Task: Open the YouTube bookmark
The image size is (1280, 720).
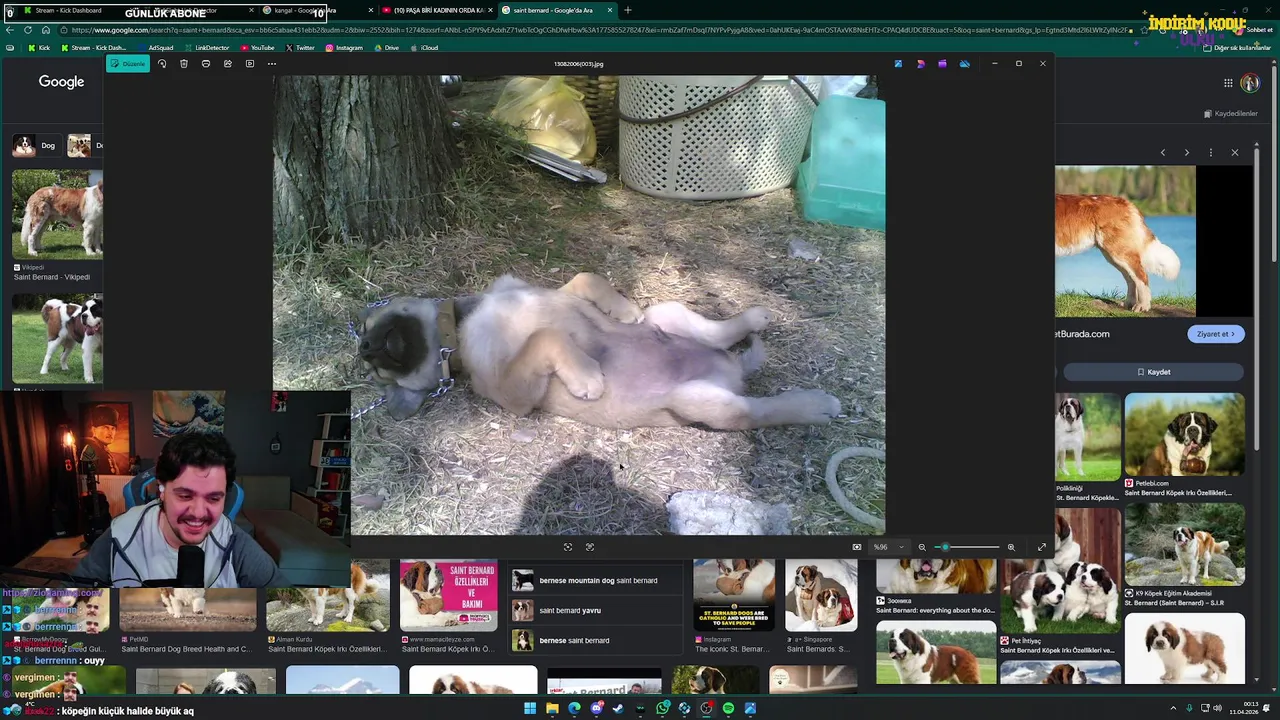Action: coord(257,48)
